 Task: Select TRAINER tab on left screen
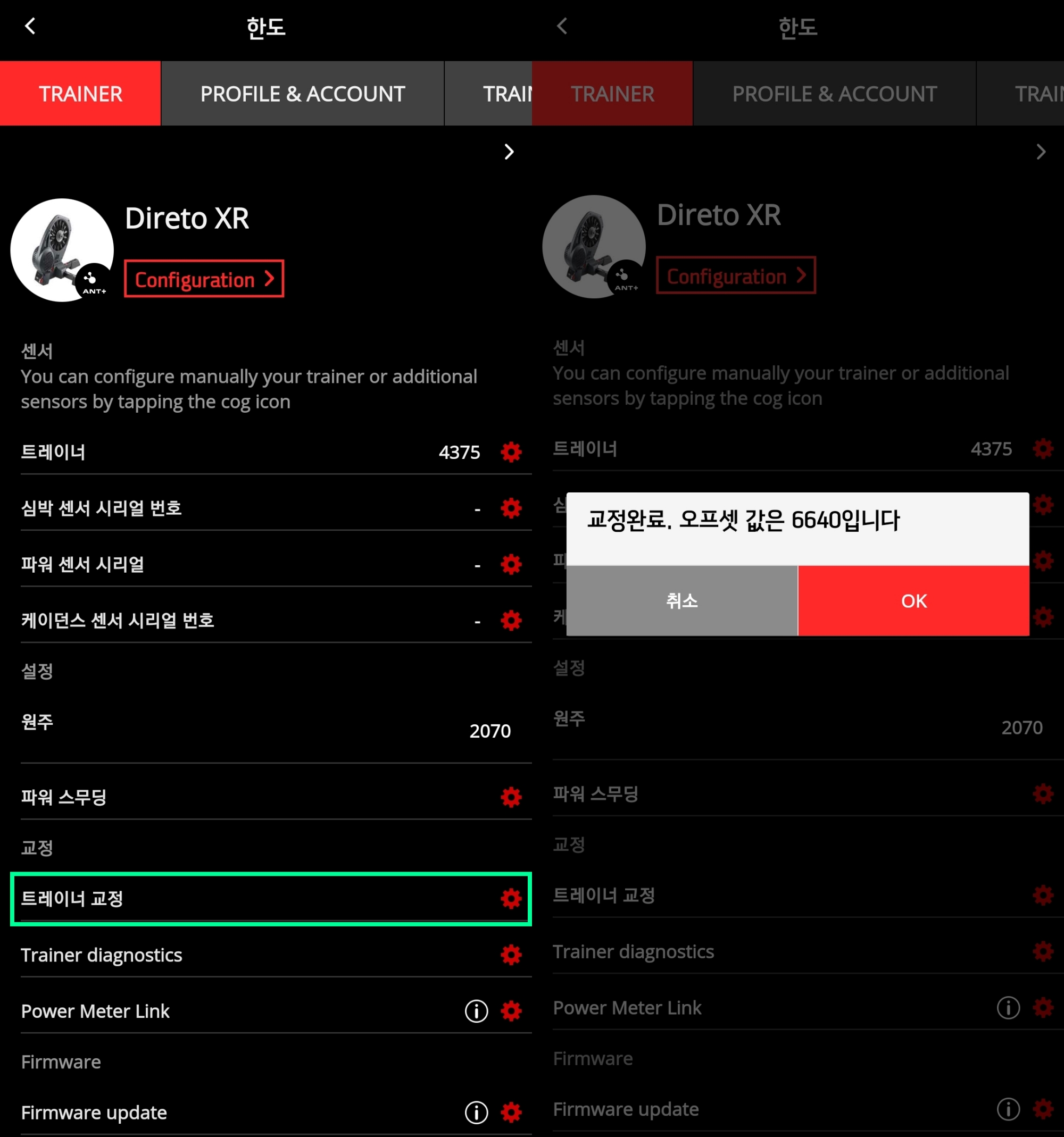click(x=80, y=93)
